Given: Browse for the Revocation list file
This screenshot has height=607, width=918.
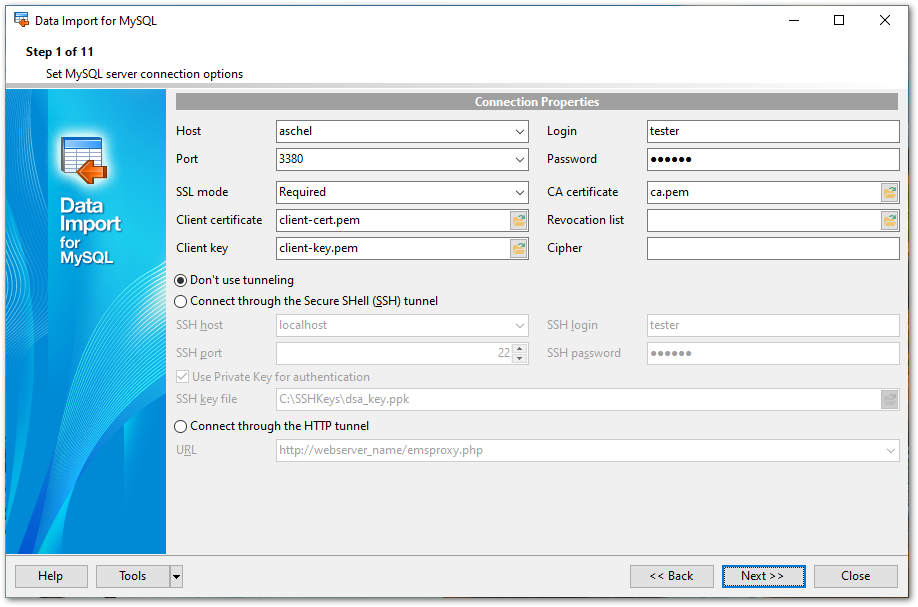Looking at the screenshot, I should (x=889, y=221).
